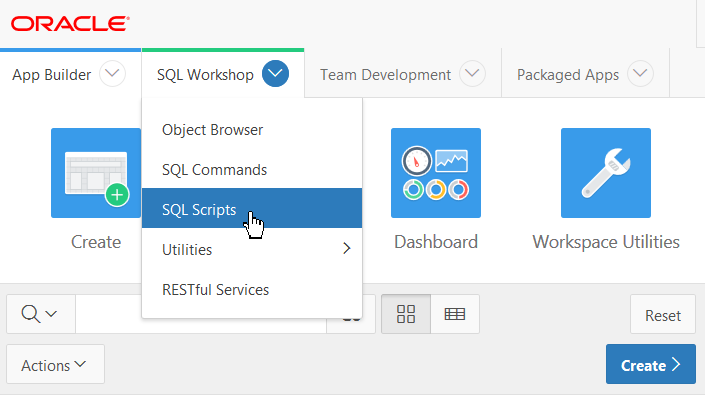Open the Workspace Utilities wrench icon

(606, 173)
